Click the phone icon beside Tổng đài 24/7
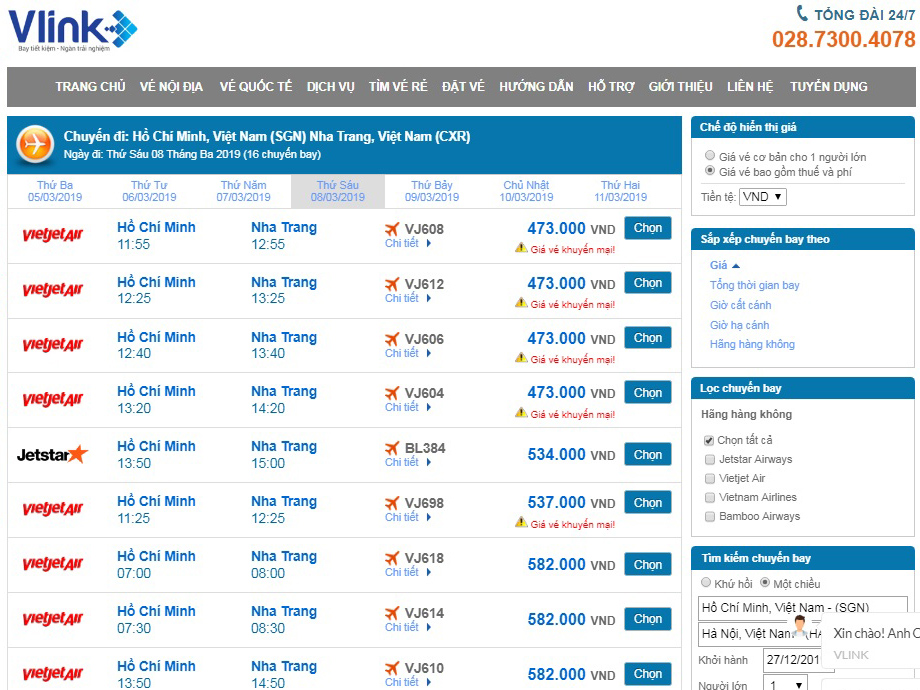 [801, 13]
